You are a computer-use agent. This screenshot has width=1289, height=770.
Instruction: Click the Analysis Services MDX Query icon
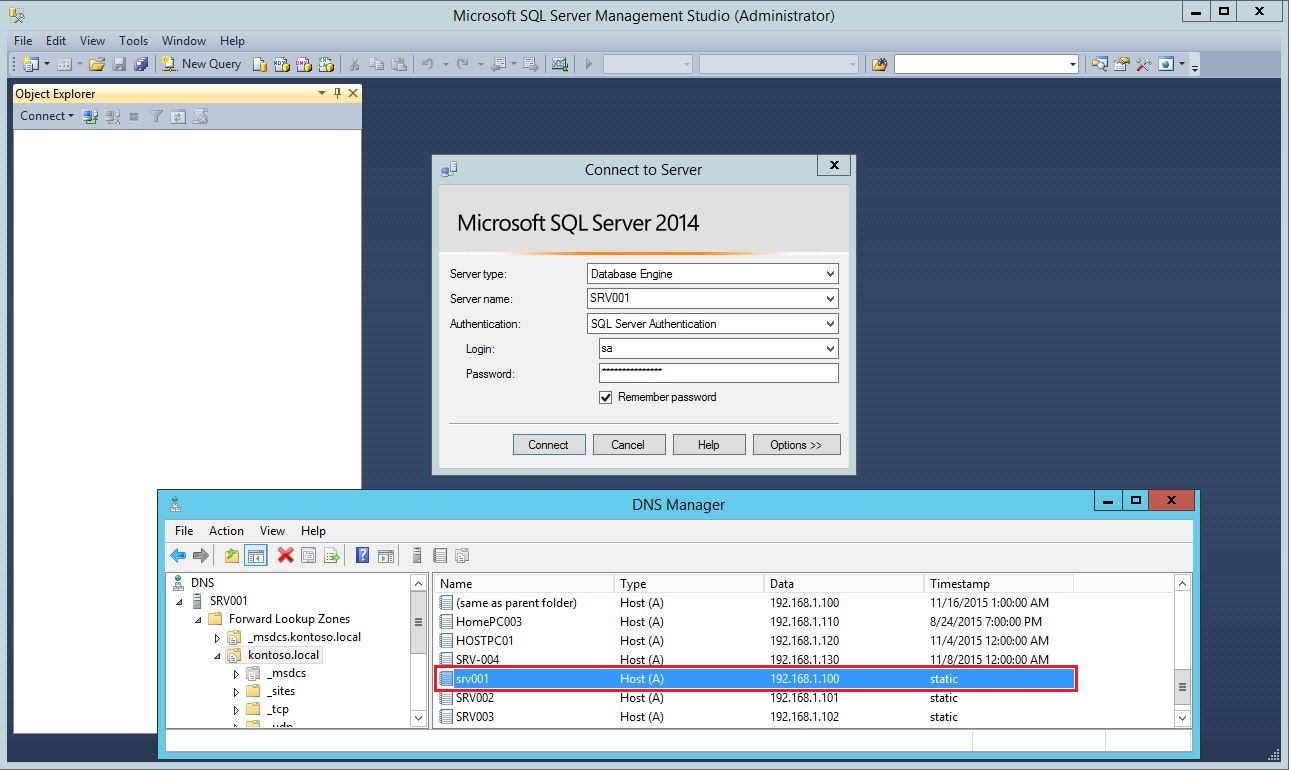pos(282,64)
